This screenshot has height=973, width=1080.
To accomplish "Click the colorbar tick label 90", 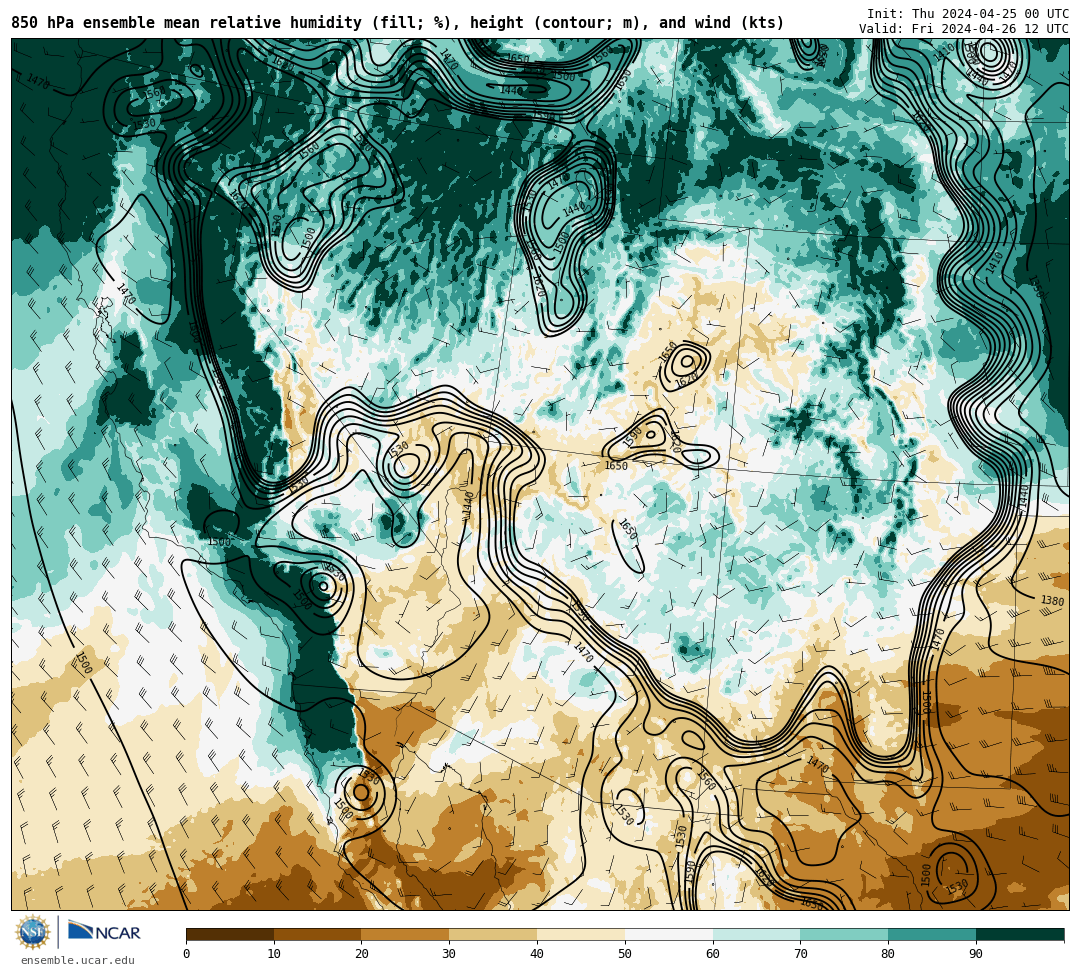I will pyautogui.click(x=976, y=954).
